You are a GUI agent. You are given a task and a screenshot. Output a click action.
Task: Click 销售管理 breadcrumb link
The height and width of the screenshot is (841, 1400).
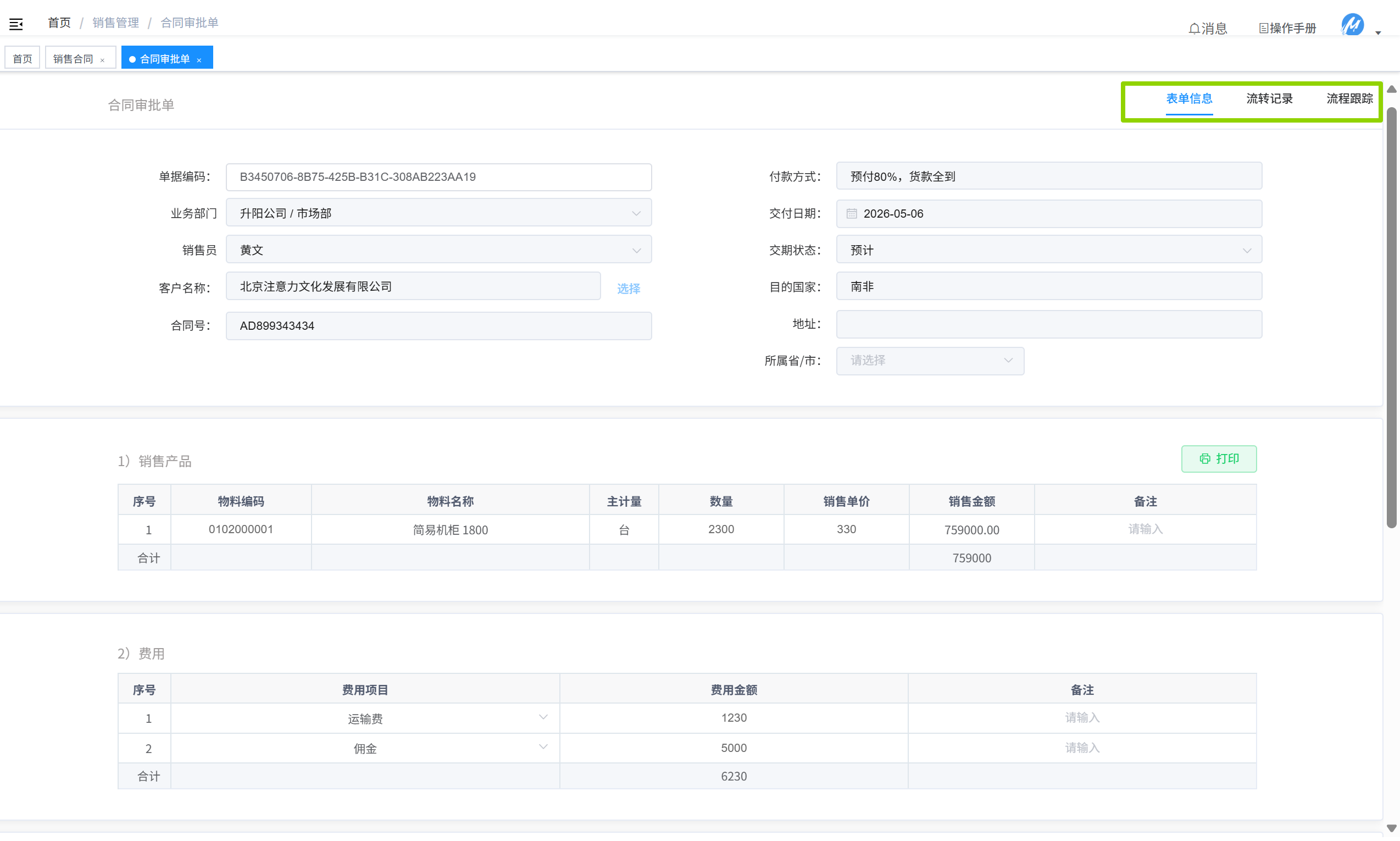pos(115,23)
